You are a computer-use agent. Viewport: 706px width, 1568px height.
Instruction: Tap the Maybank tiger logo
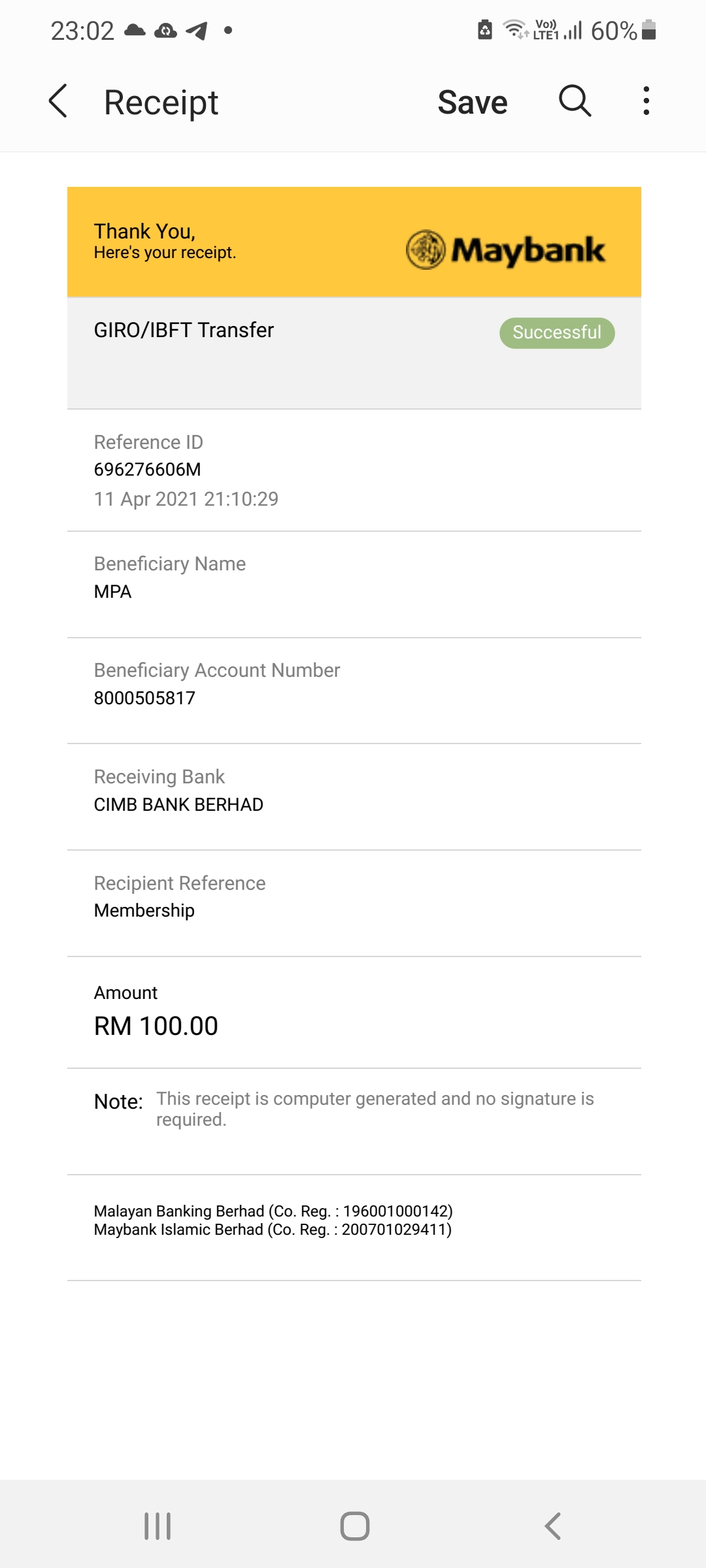coord(426,250)
